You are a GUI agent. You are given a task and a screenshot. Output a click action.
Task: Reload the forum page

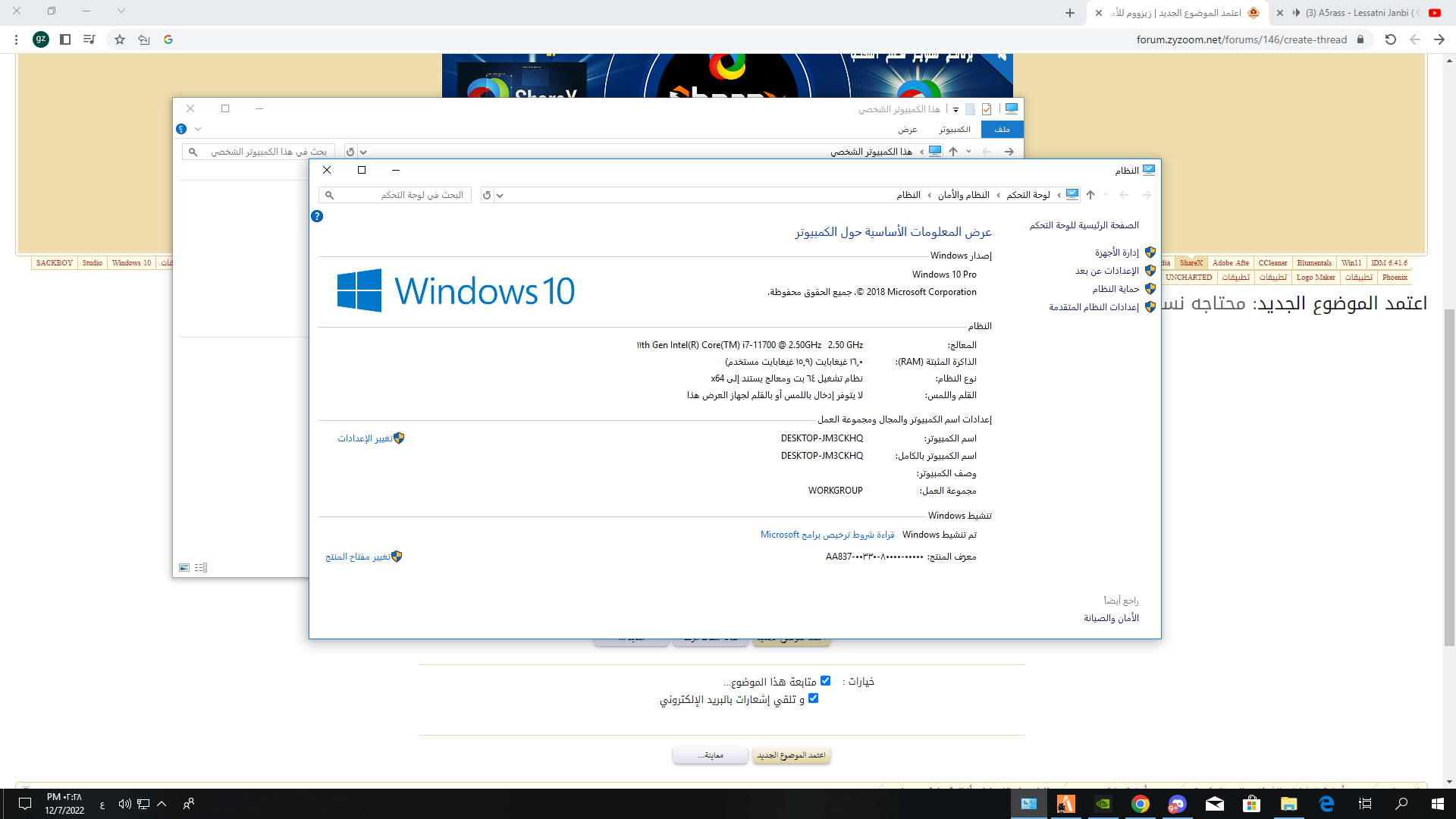(1391, 39)
